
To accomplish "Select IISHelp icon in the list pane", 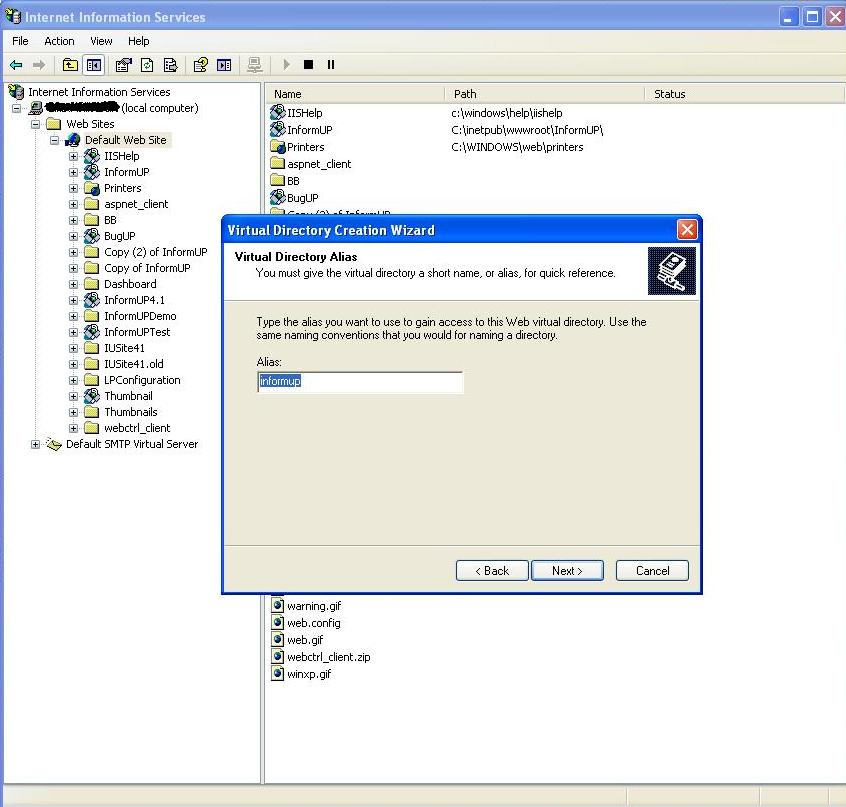I will [x=277, y=112].
